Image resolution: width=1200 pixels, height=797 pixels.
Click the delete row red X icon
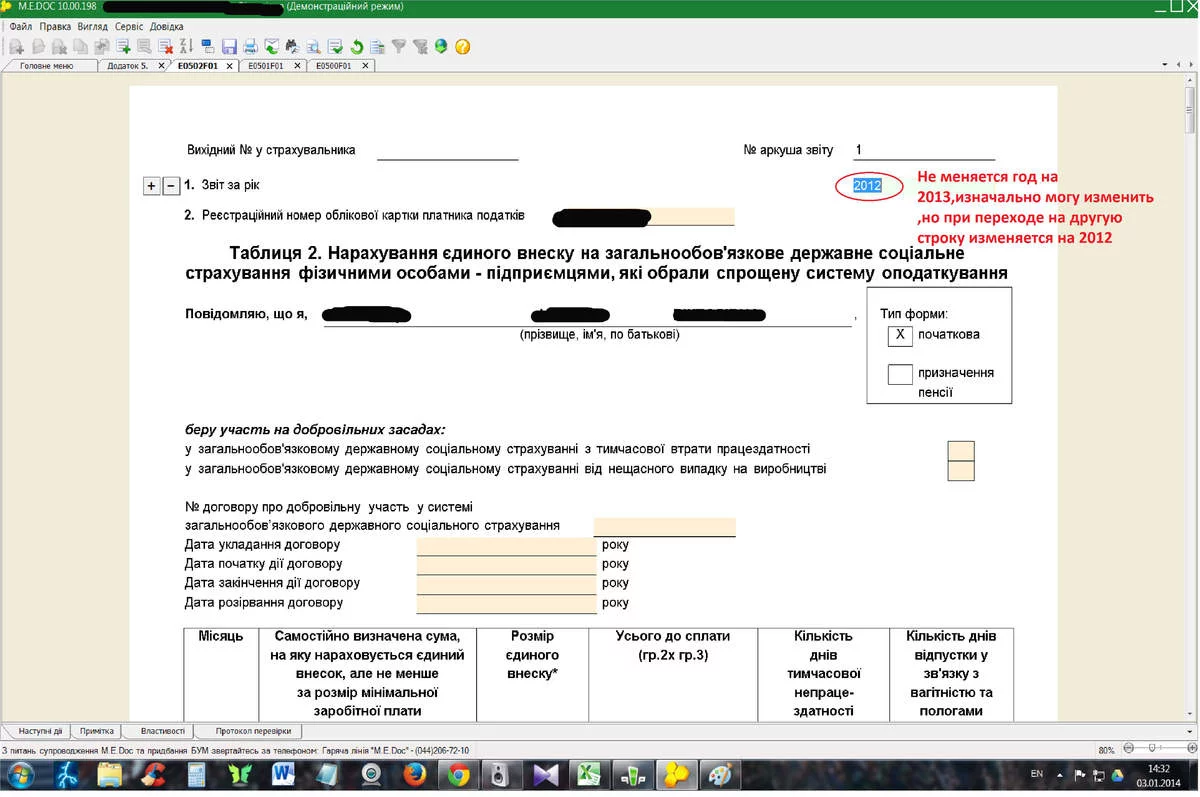tap(166, 46)
